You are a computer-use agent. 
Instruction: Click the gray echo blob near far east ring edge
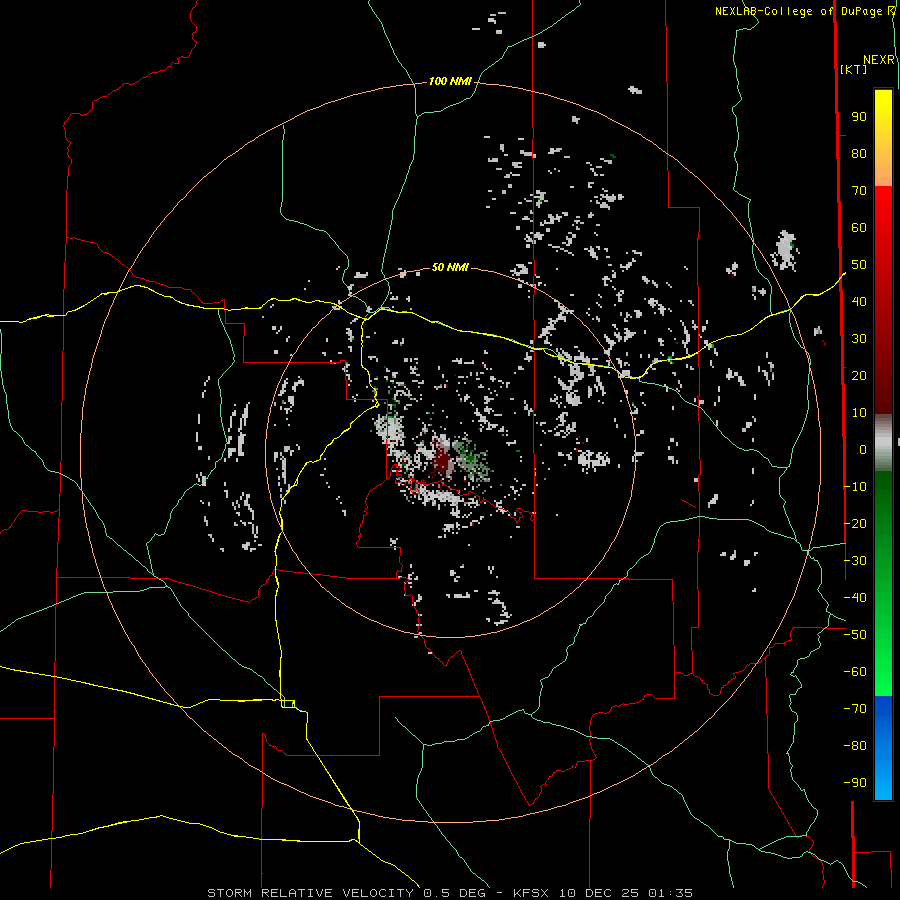tap(785, 250)
